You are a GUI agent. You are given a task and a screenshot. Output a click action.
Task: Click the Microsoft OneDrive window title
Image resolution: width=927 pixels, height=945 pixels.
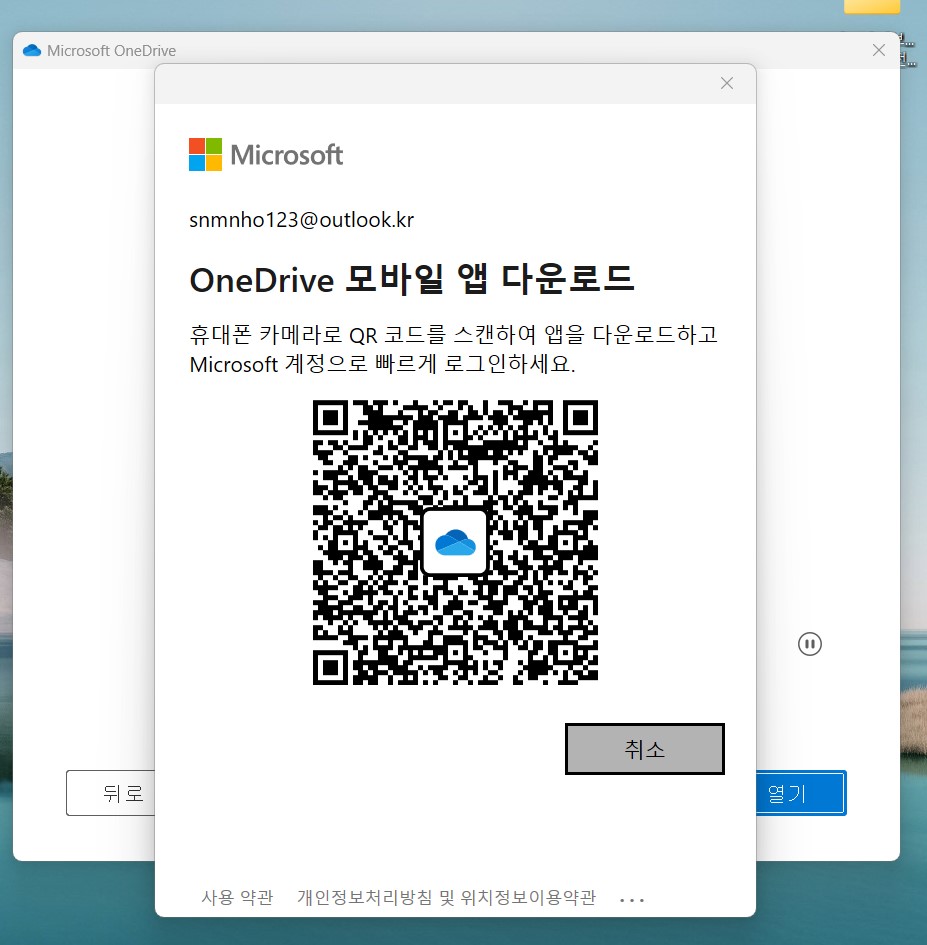112,51
